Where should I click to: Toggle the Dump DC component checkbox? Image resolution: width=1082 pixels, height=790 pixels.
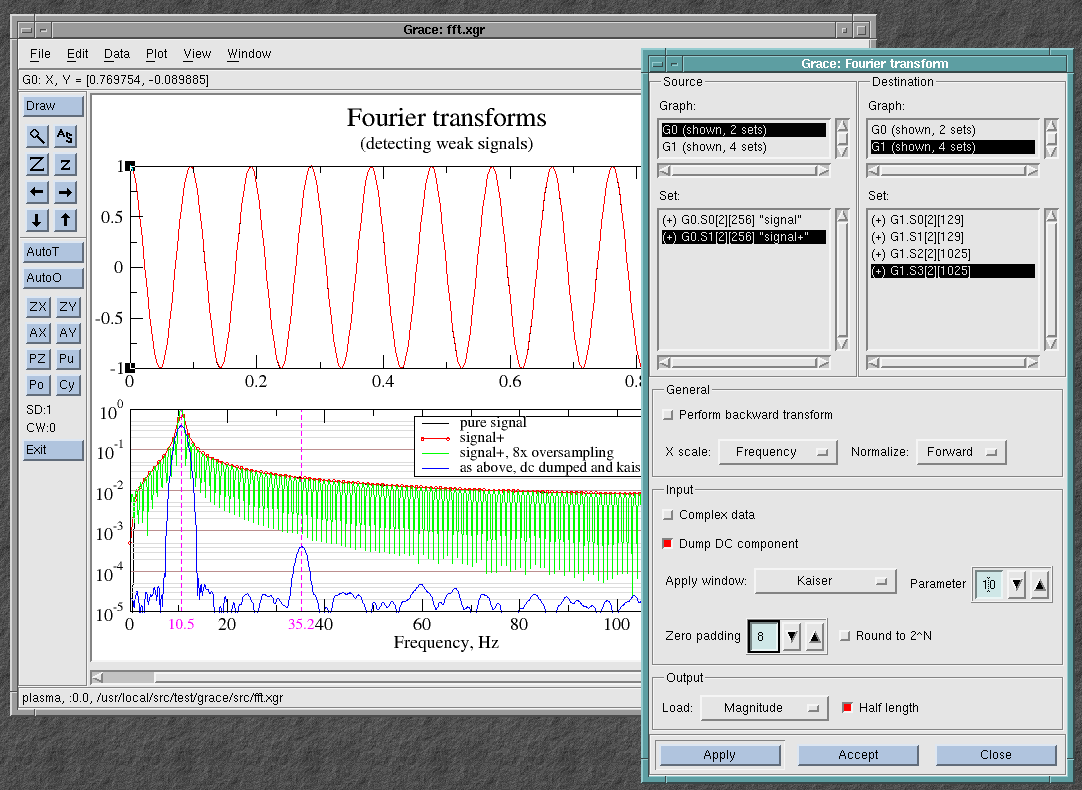pyautogui.click(x=668, y=544)
